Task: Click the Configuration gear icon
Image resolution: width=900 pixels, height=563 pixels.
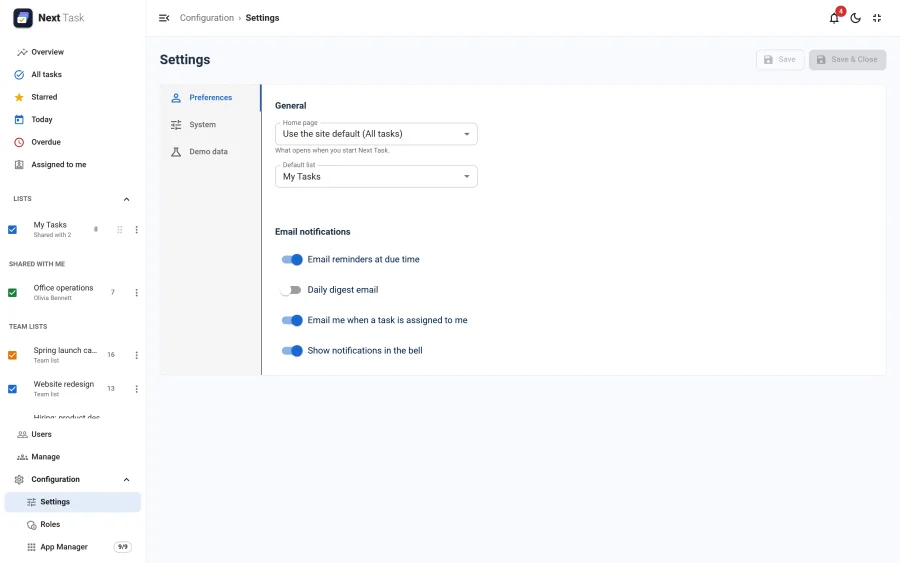Action: 19,480
